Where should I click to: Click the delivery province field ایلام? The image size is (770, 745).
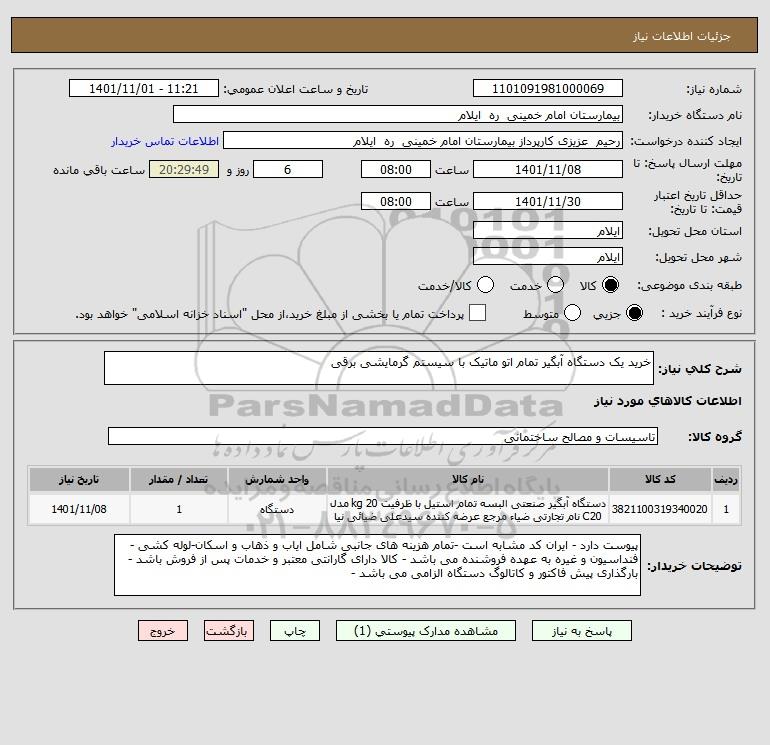[x=548, y=230]
